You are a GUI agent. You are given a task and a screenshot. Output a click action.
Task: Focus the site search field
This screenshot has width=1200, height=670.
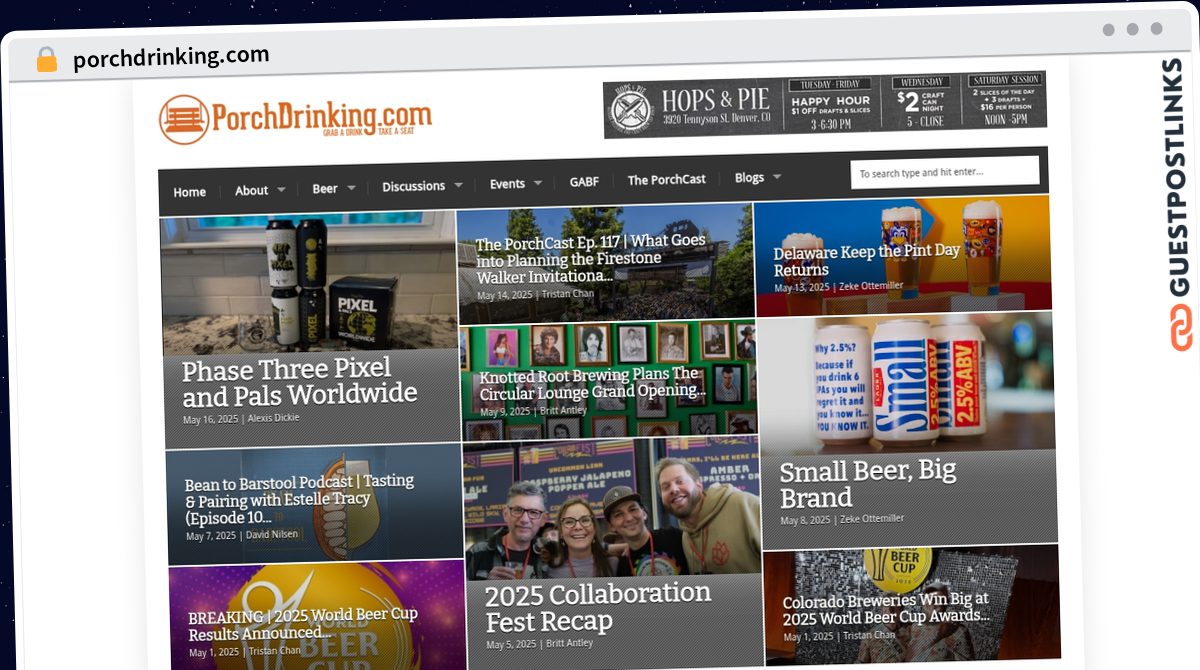[x=944, y=172]
